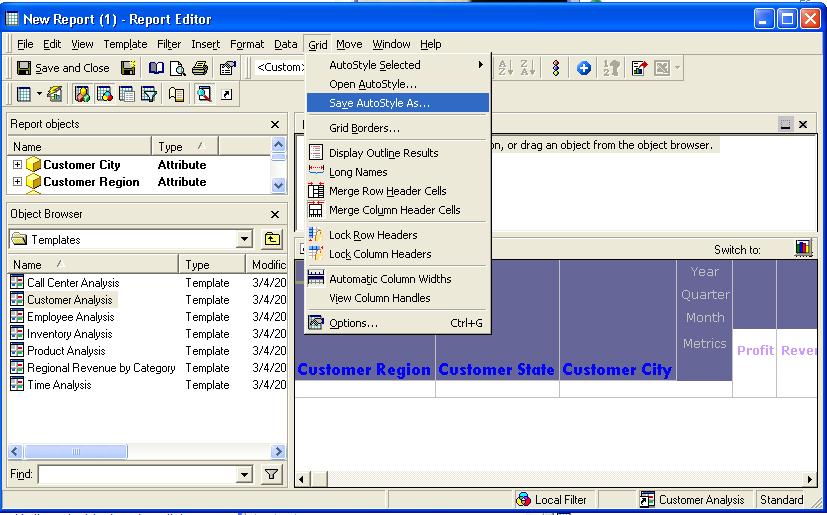Select Grid Borders menu entry

tap(398, 128)
